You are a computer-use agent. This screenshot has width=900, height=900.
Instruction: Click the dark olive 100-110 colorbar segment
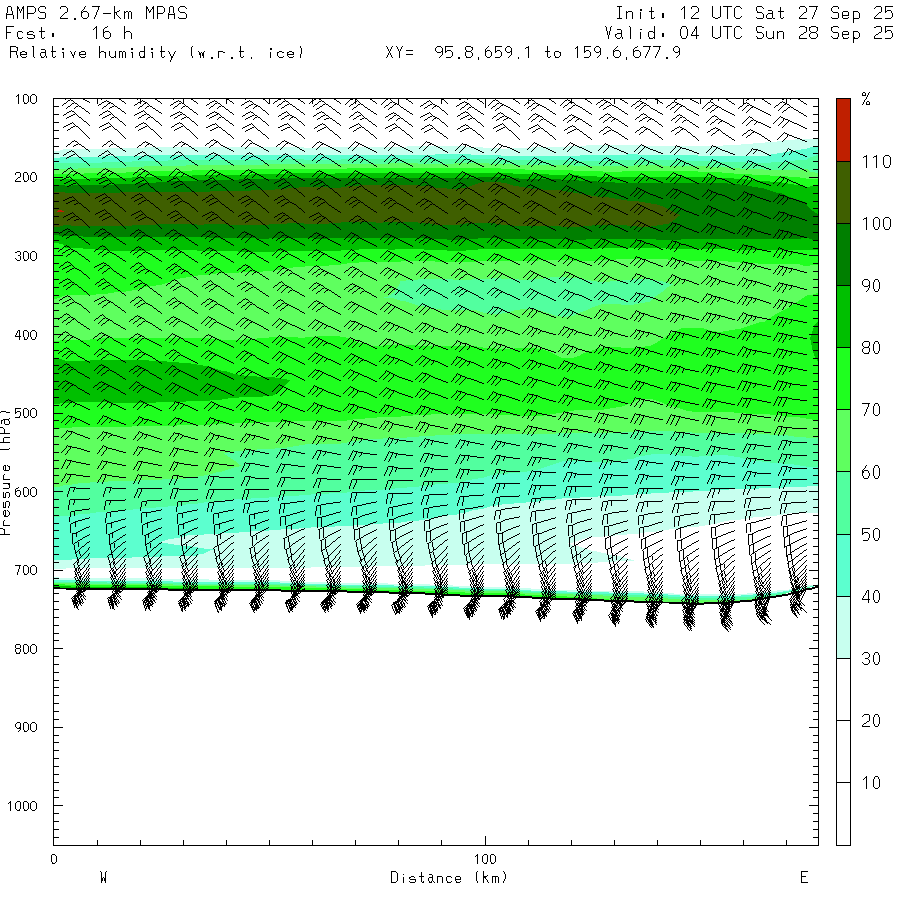point(843,192)
